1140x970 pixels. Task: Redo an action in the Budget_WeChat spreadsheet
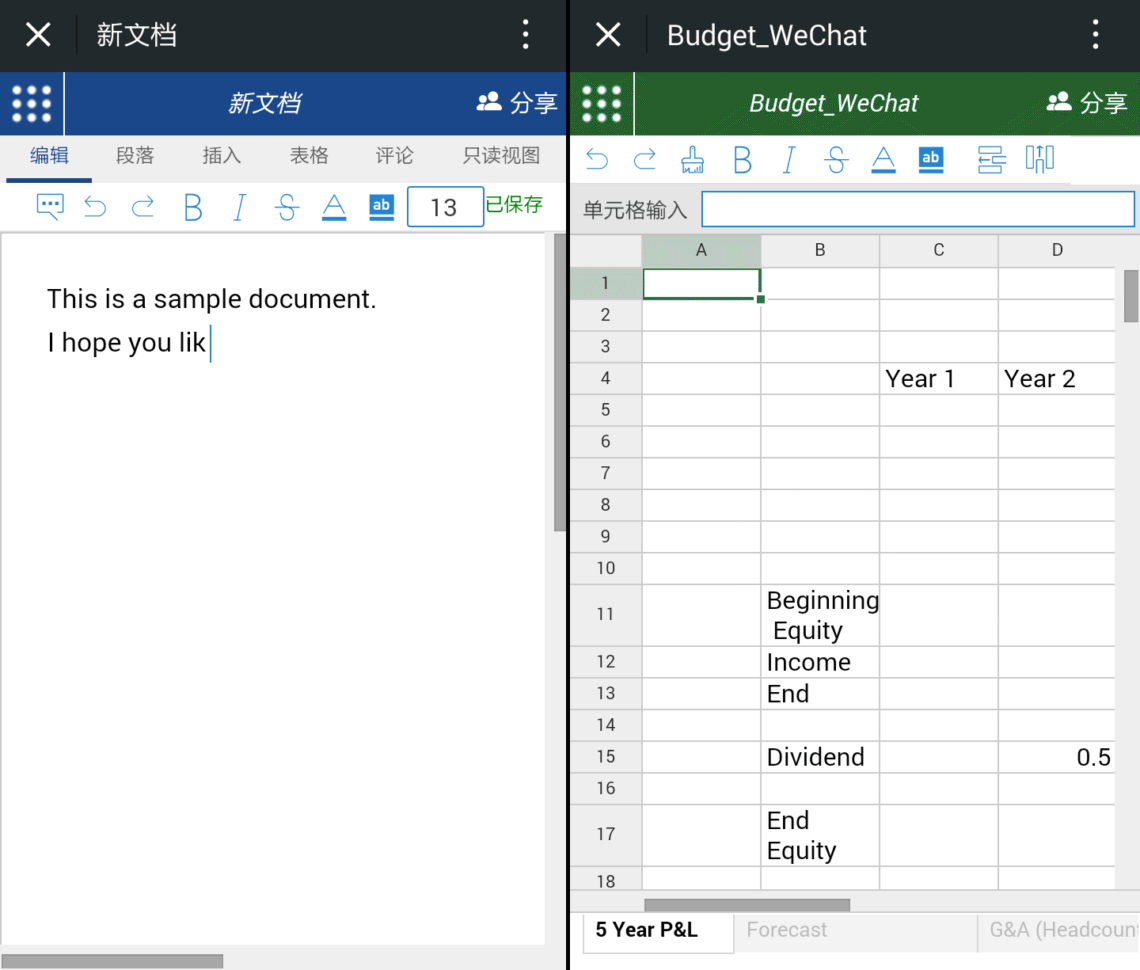tap(645, 159)
